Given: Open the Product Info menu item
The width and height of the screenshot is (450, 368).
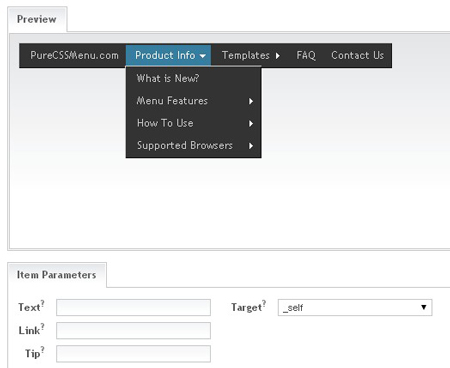Looking at the screenshot, I should (x=168, y=55).
